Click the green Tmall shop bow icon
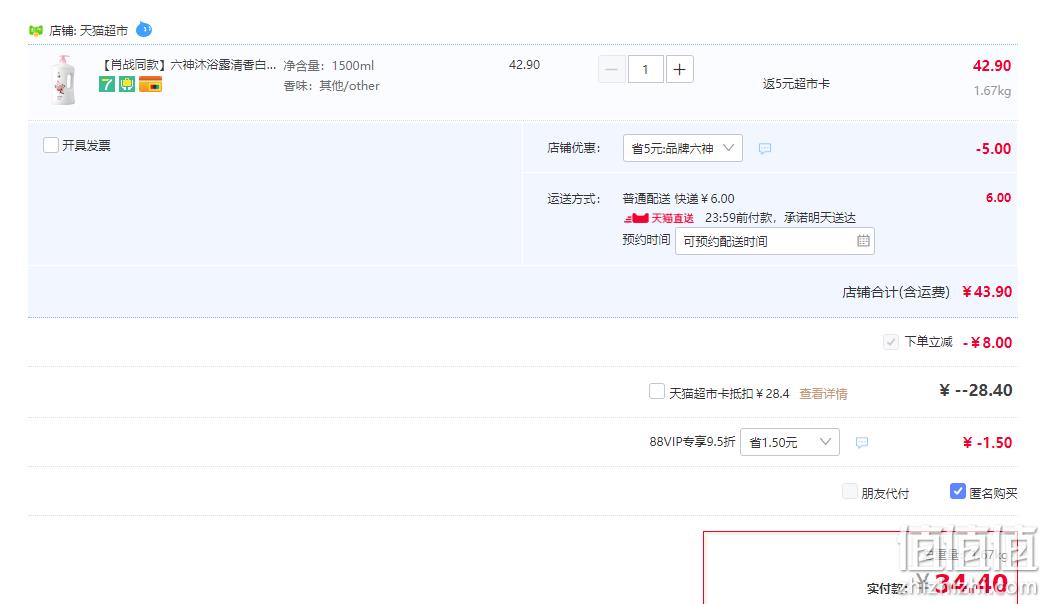Viewport: 1047px width, 604px height. (x=35, y=31)
